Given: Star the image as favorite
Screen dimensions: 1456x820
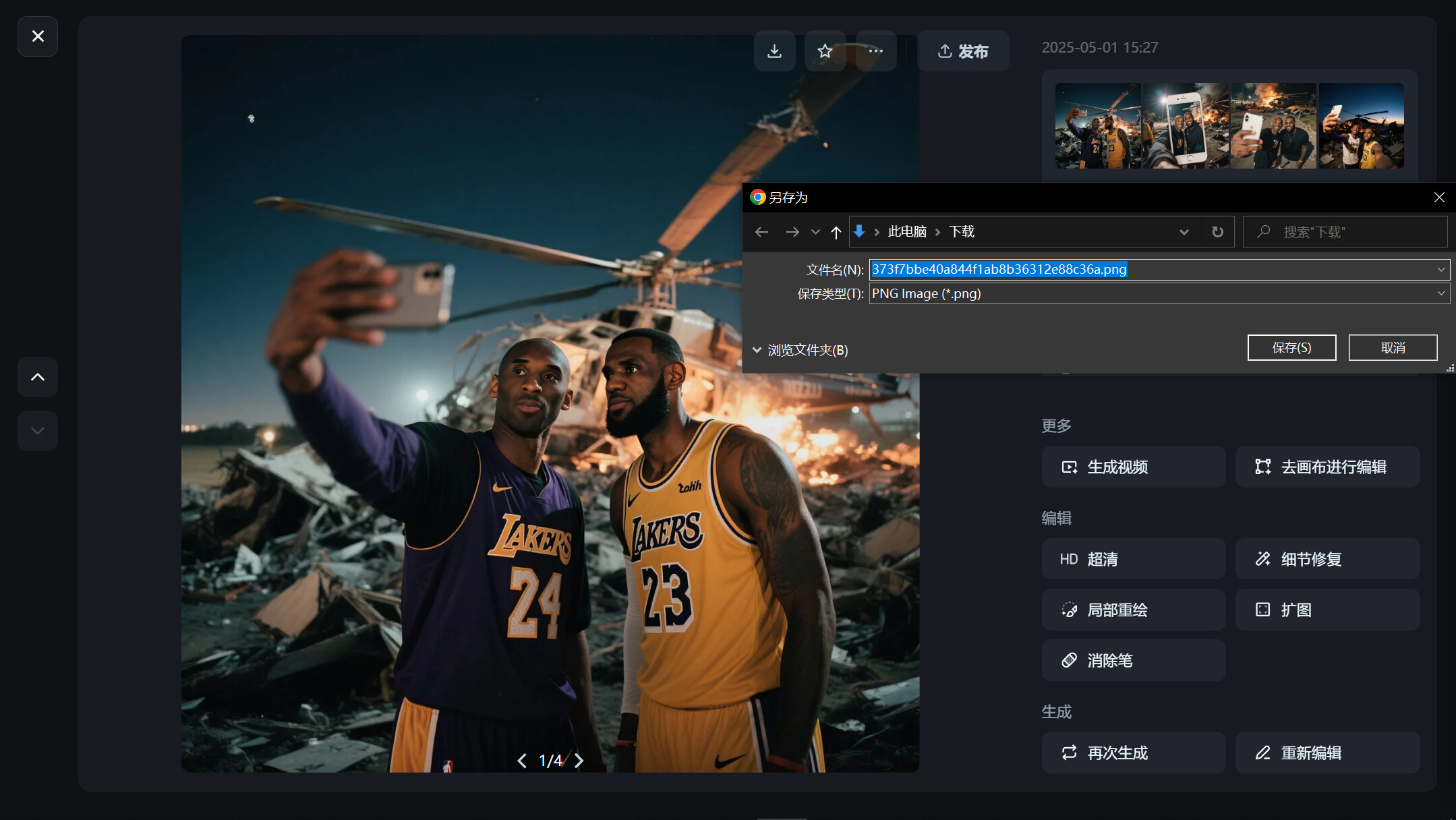Looking at the screenshot, I should point(825,51).
